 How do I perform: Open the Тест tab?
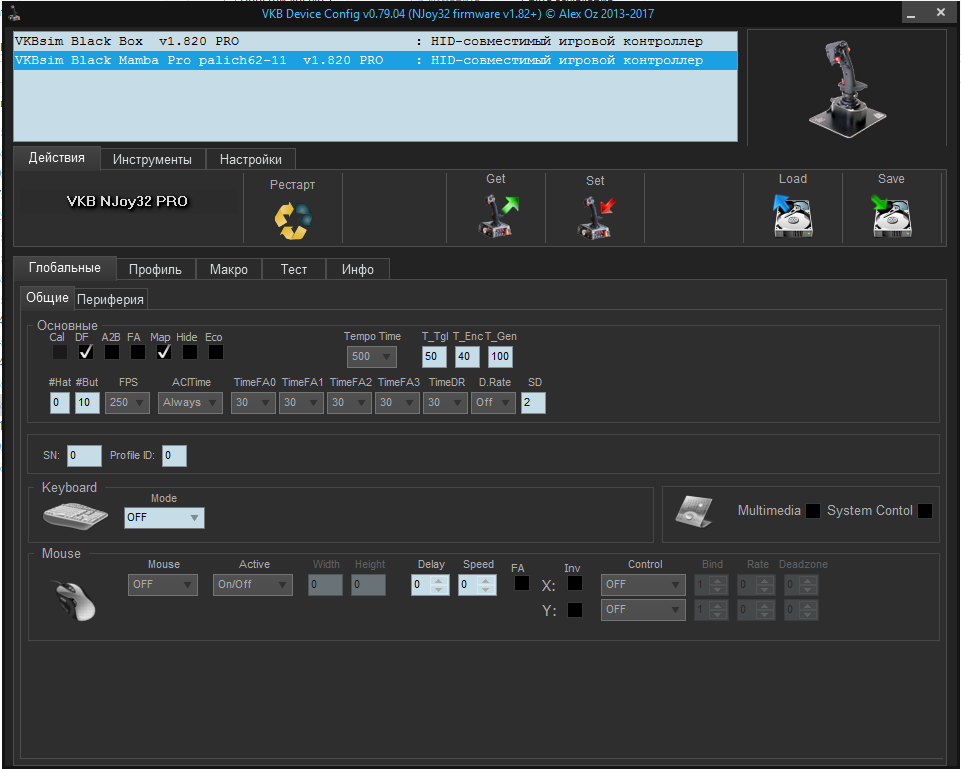pyautogui.click(x=294, y=270)
